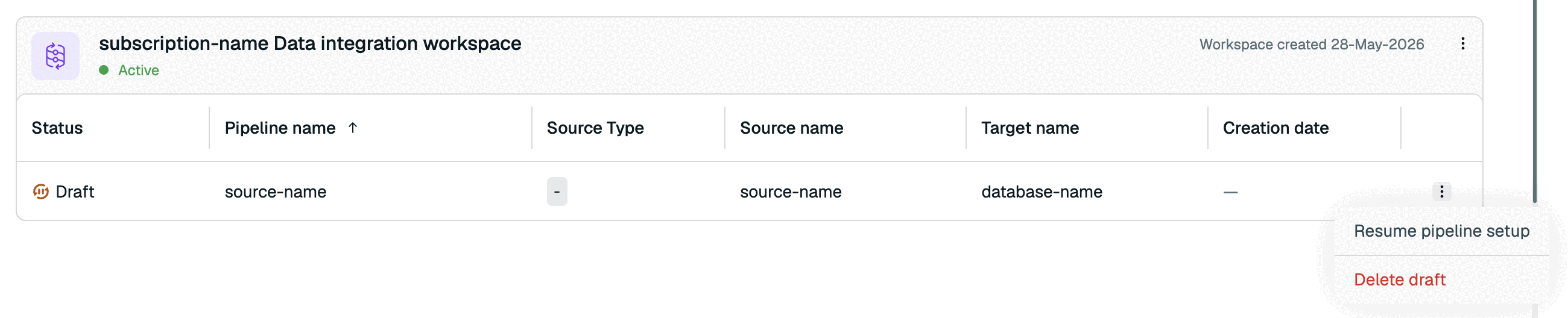Open the draft pipeline row kebab menu
The image size is (1568, 318).
pyautogui.click(x=1441, y=192)
